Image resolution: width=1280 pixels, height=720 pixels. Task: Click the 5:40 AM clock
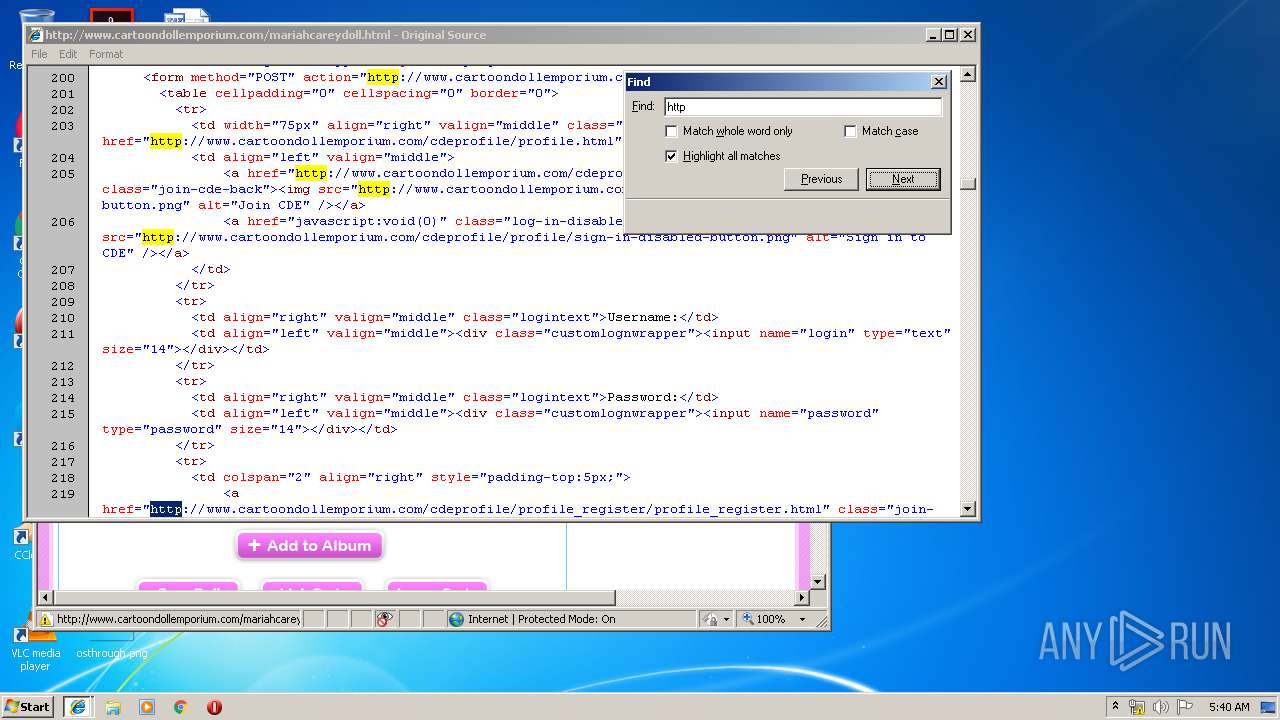[1228, 707]
